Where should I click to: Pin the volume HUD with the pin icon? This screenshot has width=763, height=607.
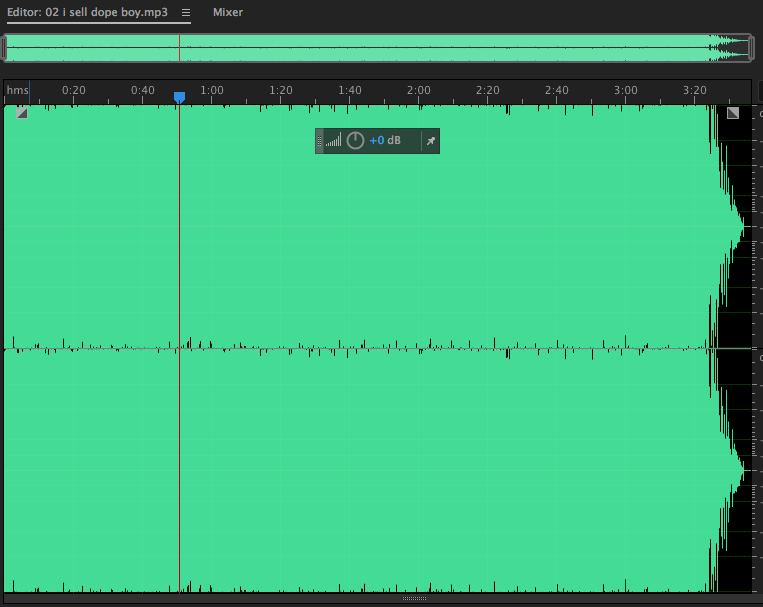(x=431, y=141)
